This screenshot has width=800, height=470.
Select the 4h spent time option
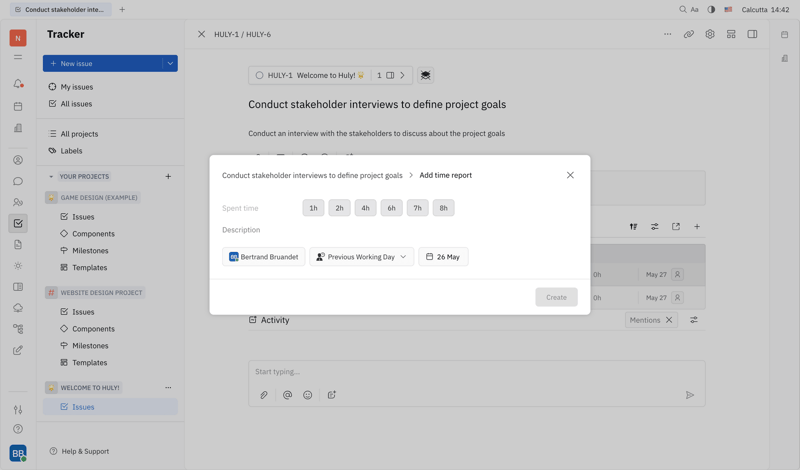tap(365, 208)
